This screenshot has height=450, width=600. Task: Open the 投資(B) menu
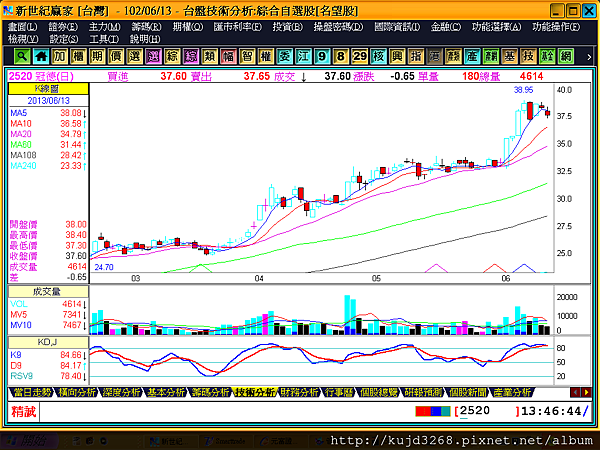288,27
